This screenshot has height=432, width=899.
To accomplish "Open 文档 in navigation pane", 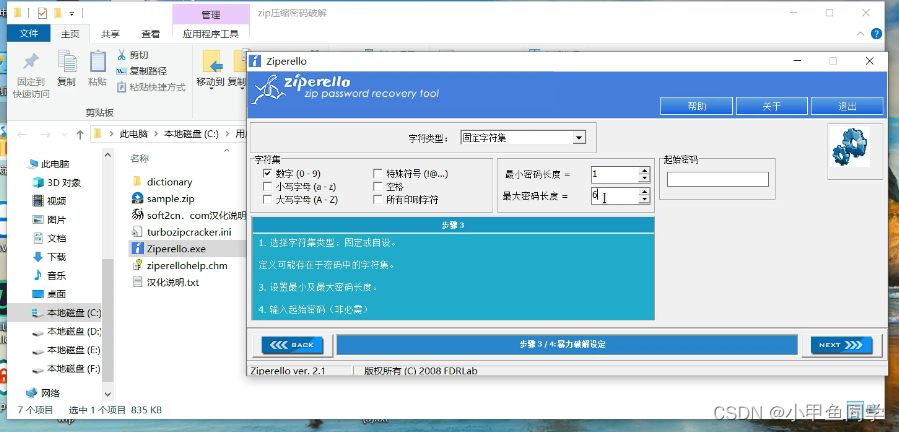I will [56, 238].
